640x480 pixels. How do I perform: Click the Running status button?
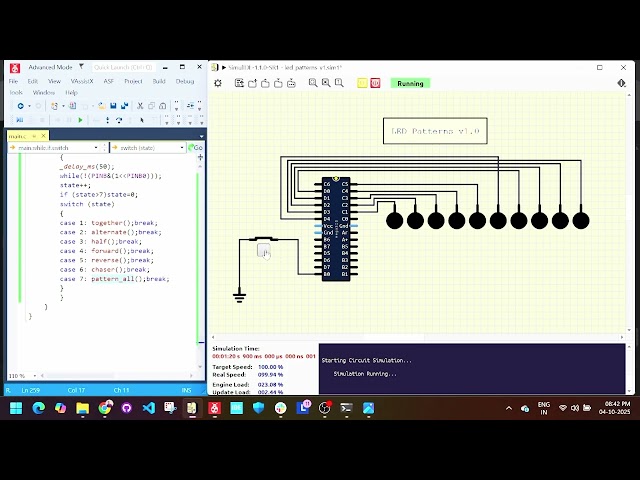[410, 83]
